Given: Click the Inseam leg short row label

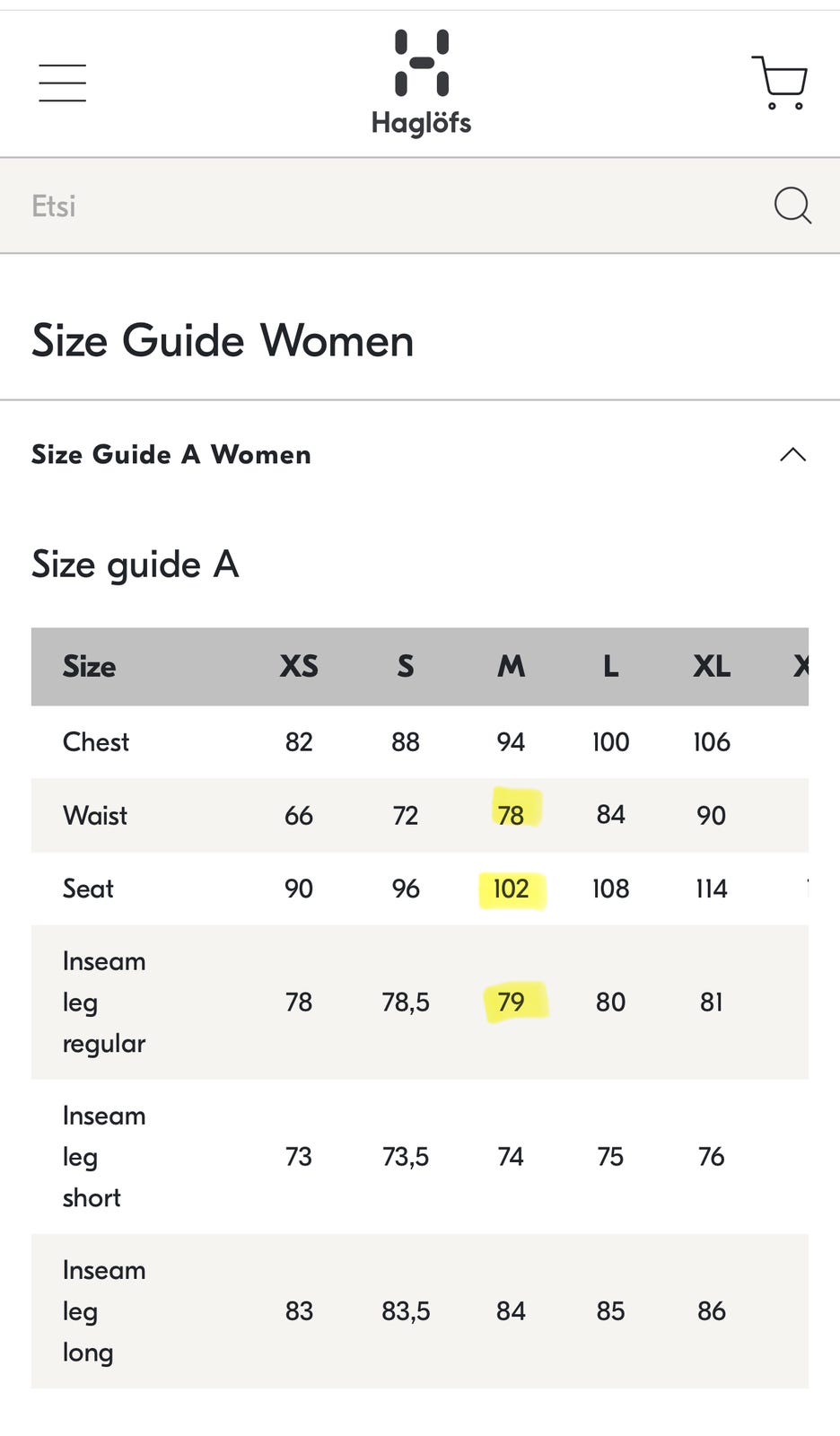Looking at the screenshot, I should coord(103,1156).
